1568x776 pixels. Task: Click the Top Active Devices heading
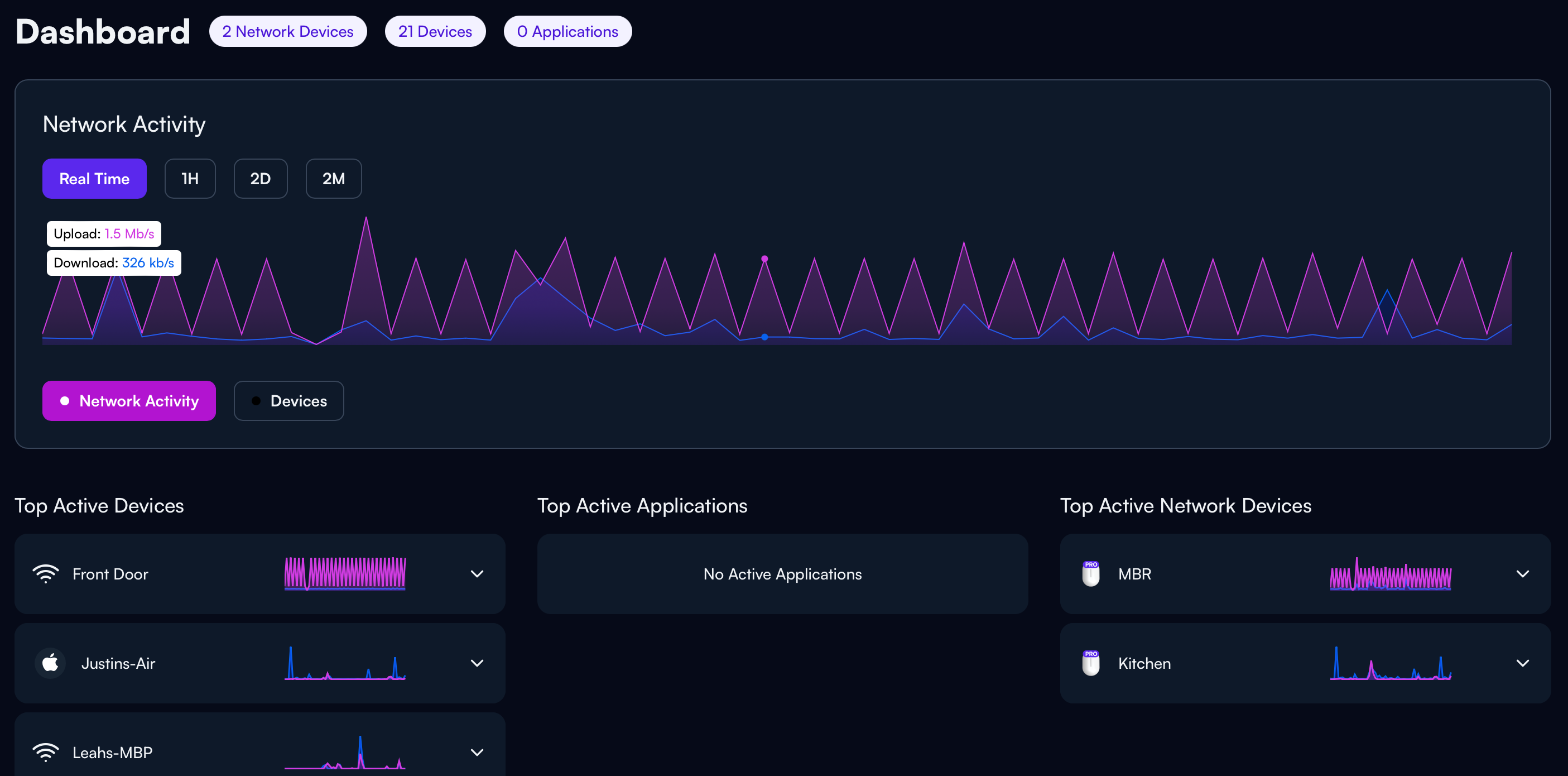tap(99, 506)
